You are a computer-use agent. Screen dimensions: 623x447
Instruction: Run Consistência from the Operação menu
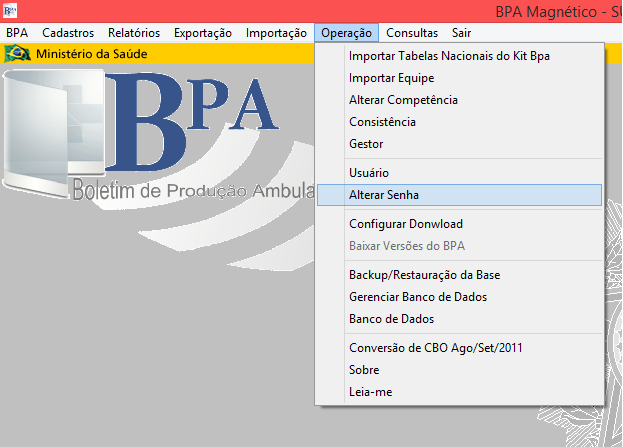pyautogui.click(x=382, y=122)
